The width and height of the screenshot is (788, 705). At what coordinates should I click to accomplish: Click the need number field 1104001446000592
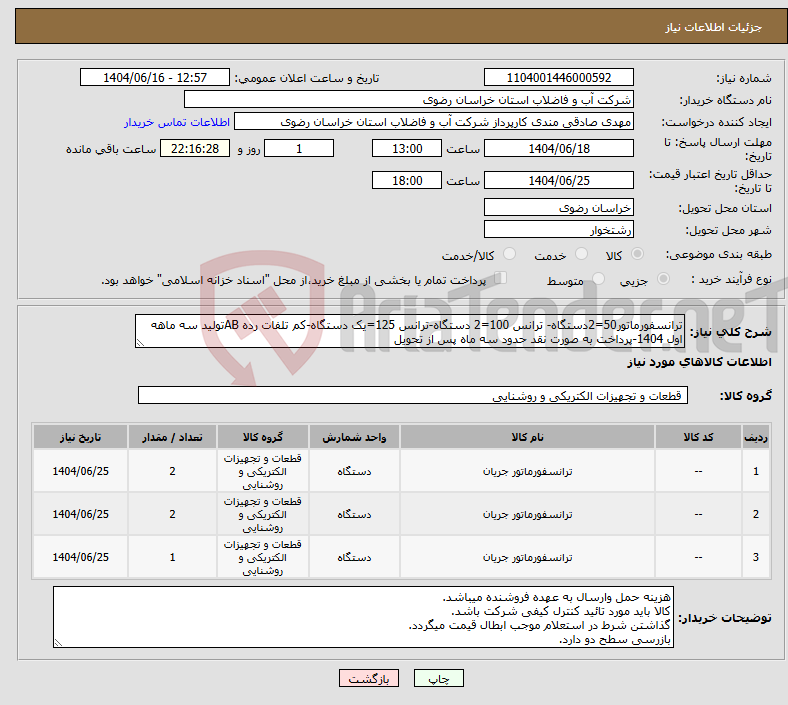point(558,78)
